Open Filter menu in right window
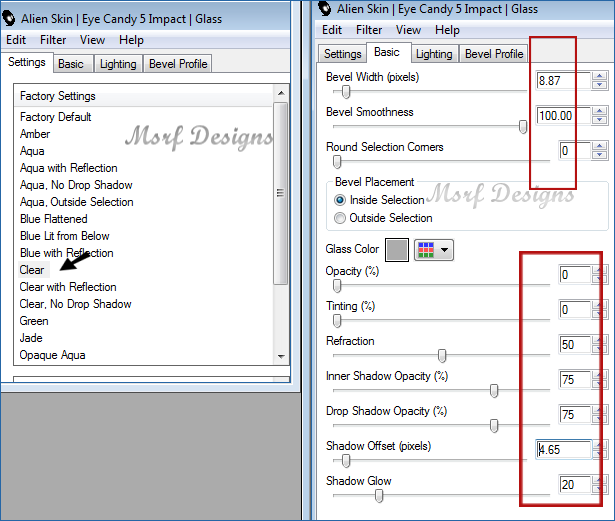The height and width of the screenshot is (521, 615). click(369, 30)
